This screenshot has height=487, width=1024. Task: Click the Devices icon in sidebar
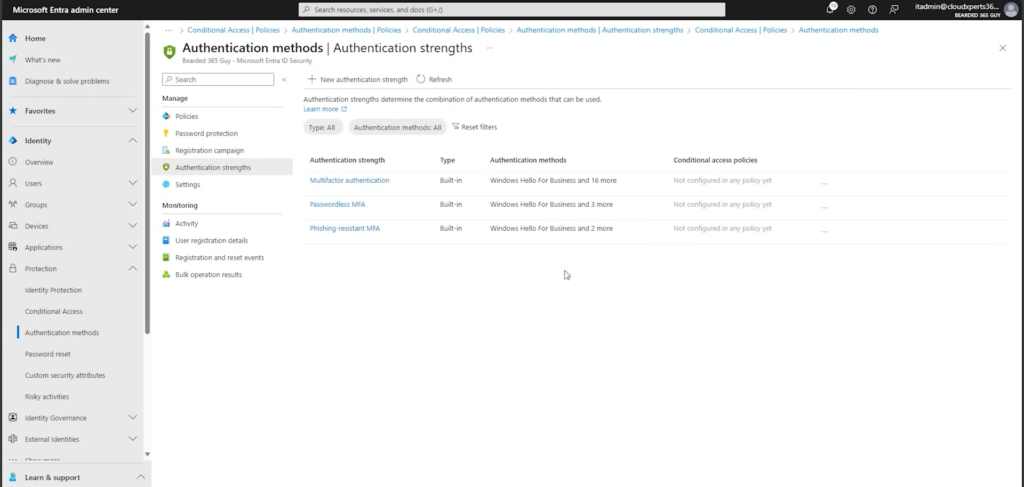[12, 226]
